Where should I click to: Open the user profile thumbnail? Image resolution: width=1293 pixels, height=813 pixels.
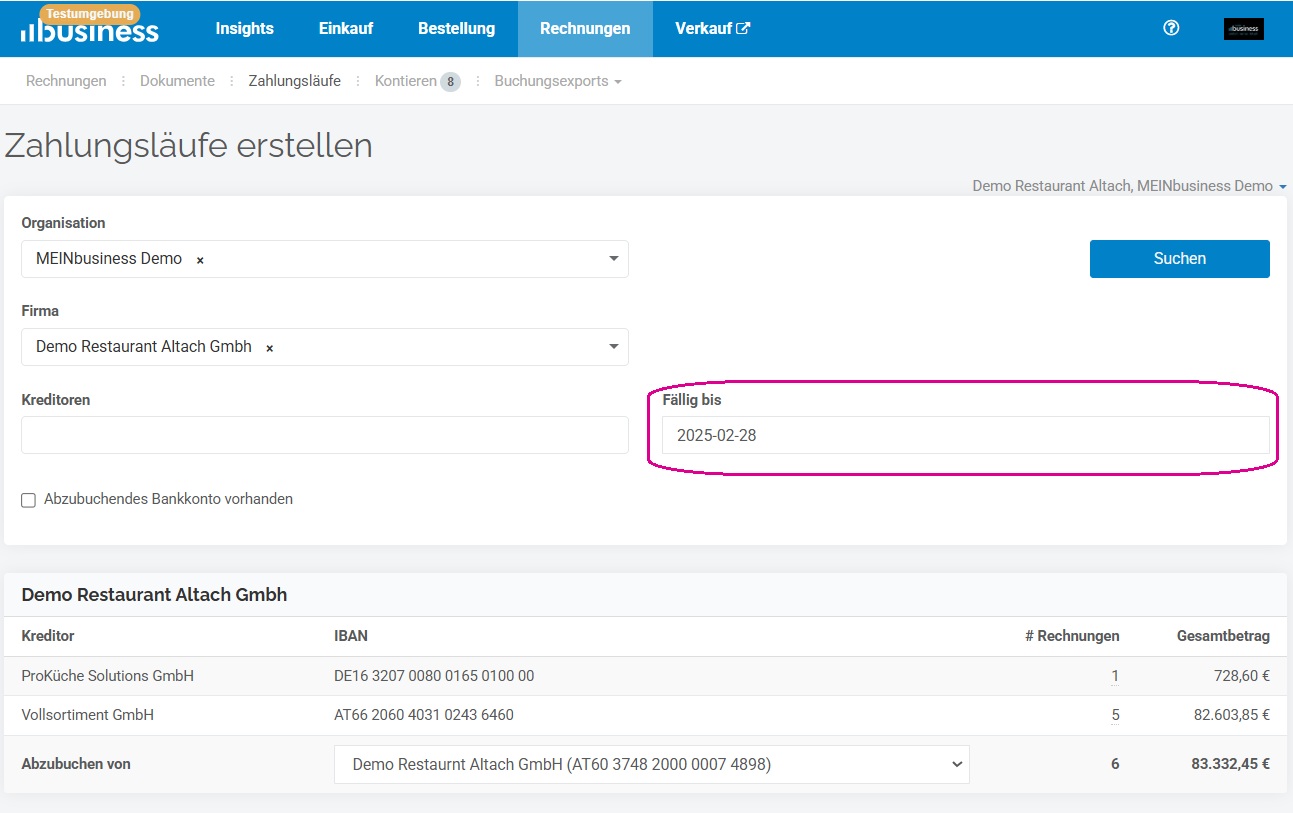[1243, 29]
